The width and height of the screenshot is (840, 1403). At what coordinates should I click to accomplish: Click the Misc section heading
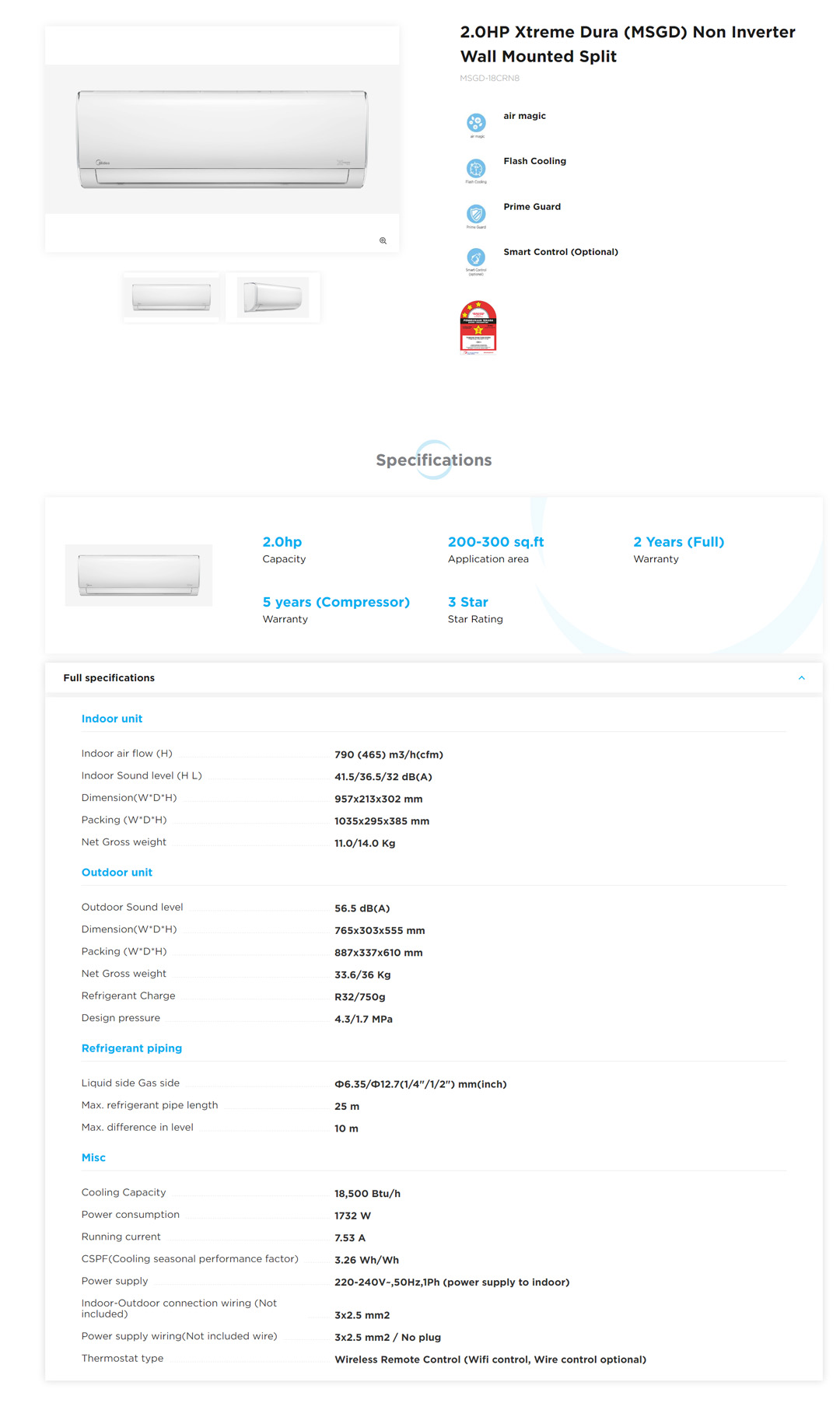(93, 1158)
